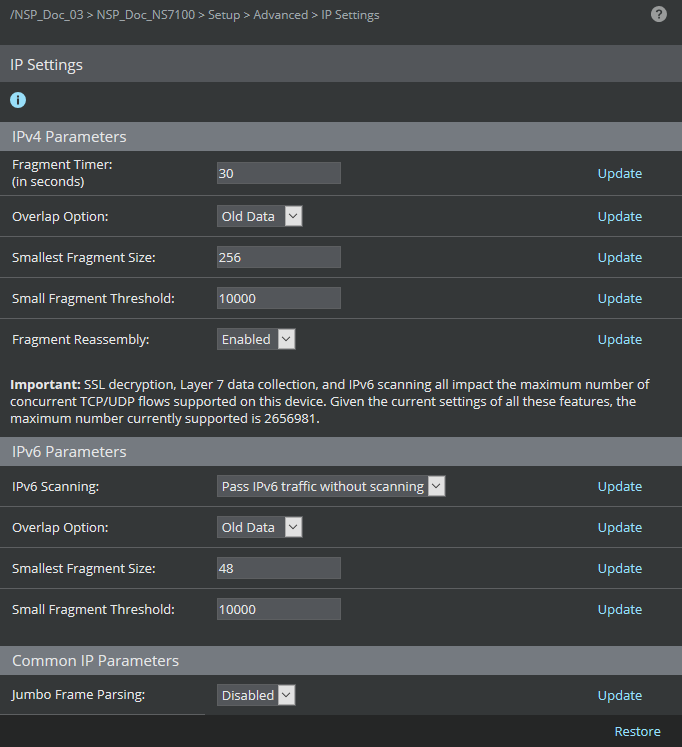Click the Jumbo Frame Parsing label
The image size is (682, 747).
click(x=79, y=695)
